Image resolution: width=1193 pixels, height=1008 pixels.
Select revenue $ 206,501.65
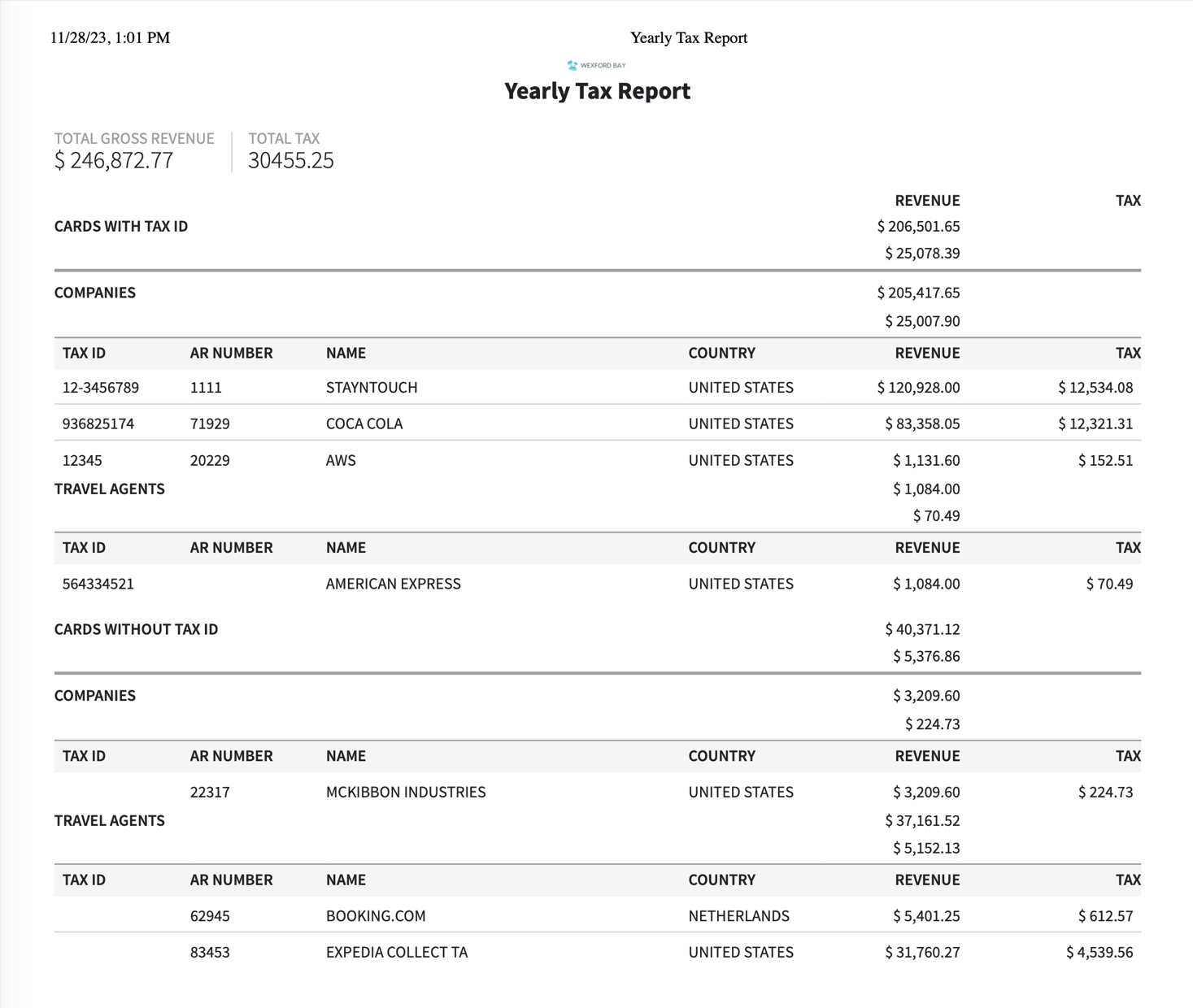(x=918, y=226)
